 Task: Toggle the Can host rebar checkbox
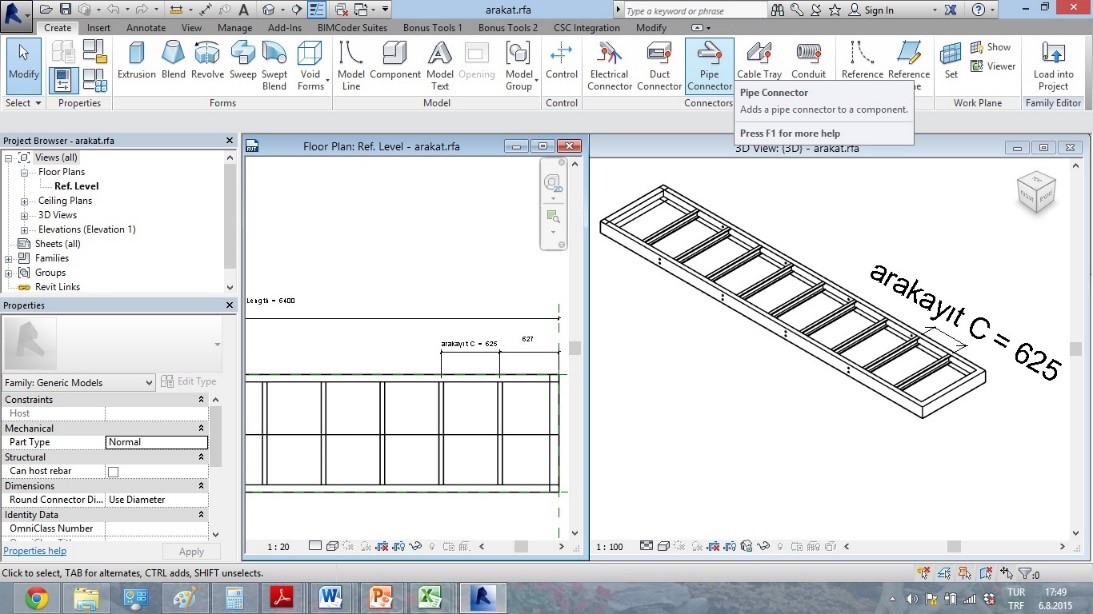tap(113, 471)
